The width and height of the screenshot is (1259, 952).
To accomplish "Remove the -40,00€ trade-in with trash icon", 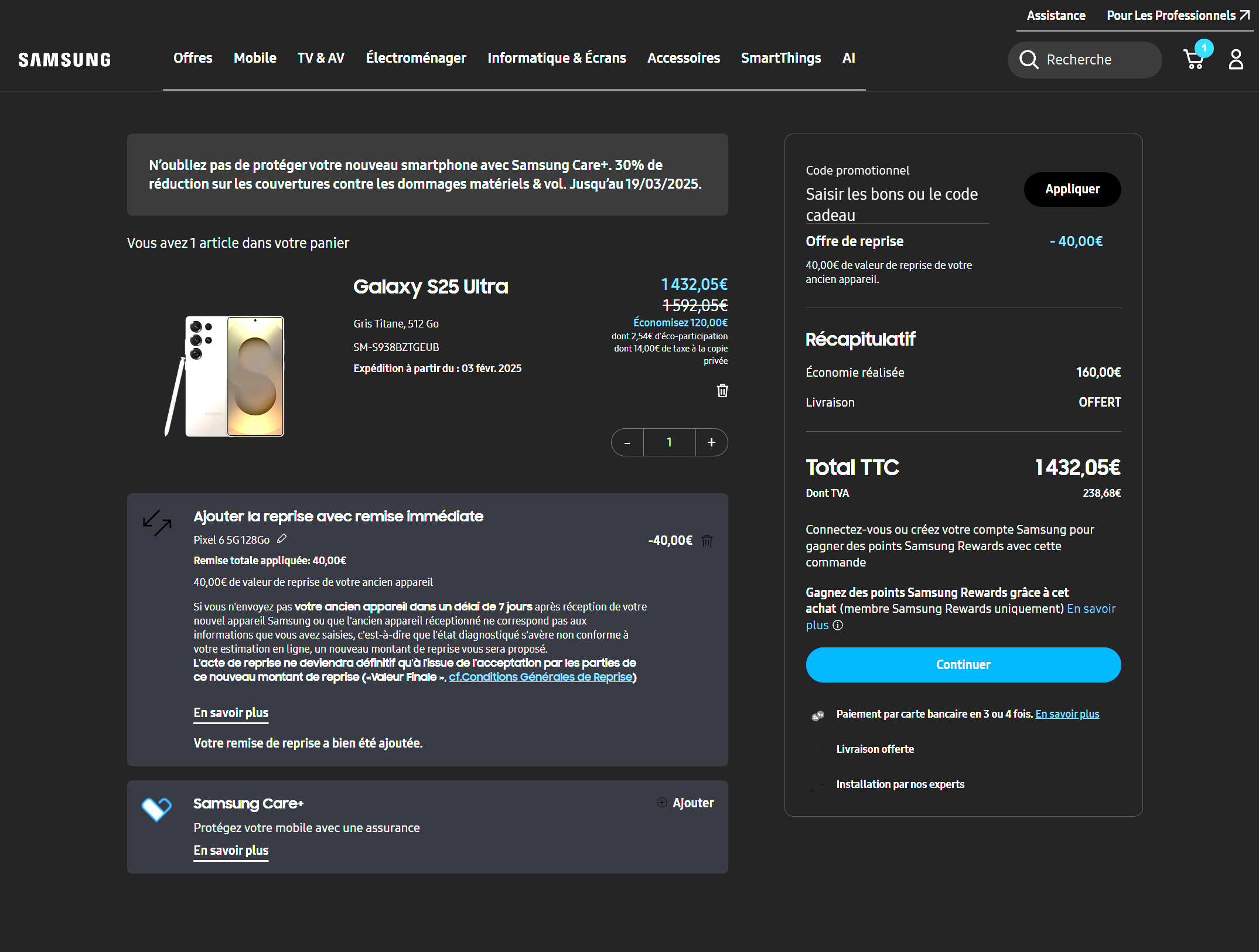I will 707,540.
